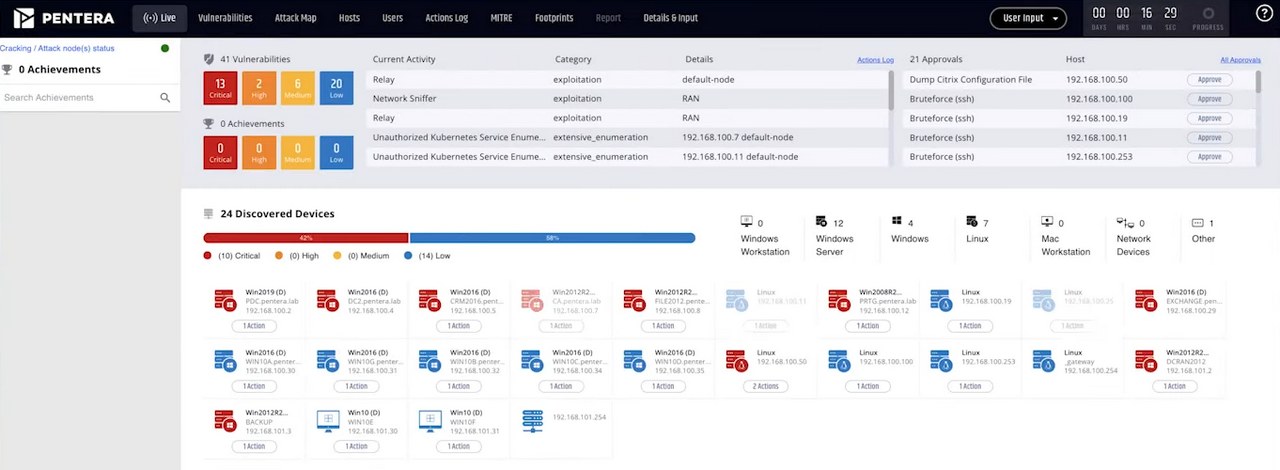Switch to the Vulnerabilities tab
This screenshot has height=470, width=1280.
click(225, 18)
